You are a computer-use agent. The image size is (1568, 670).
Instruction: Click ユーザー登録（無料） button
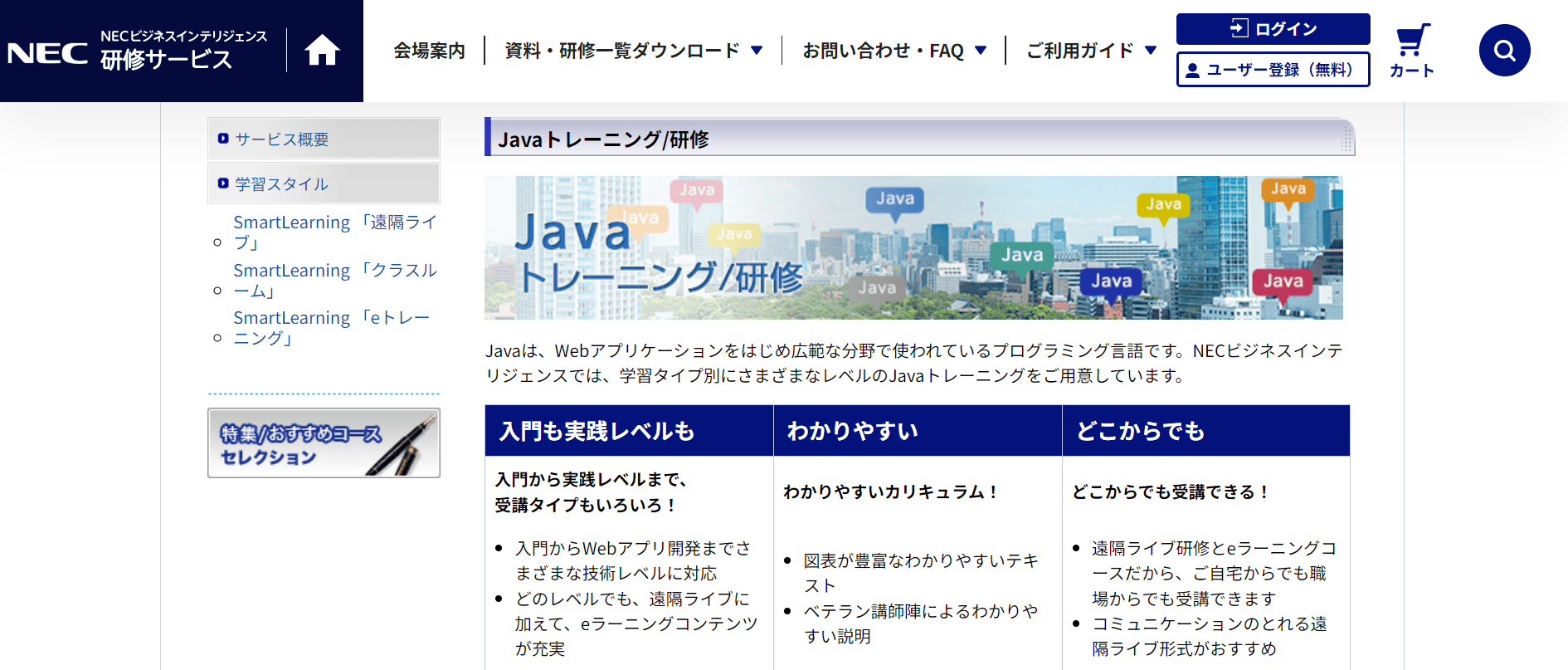point(1273,70)
